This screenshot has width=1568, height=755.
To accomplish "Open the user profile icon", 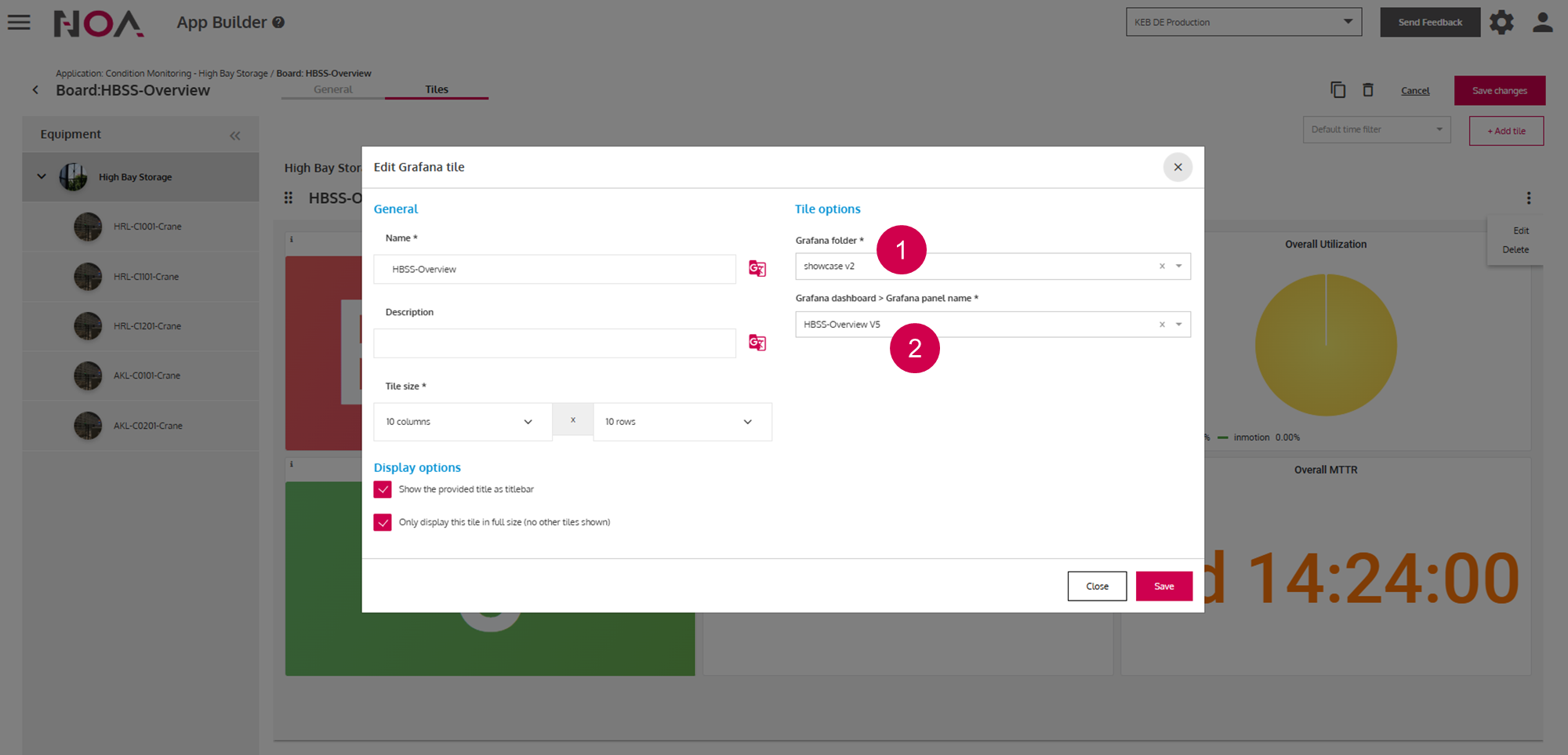I will pyautogui.click(x=1542, y=22).
